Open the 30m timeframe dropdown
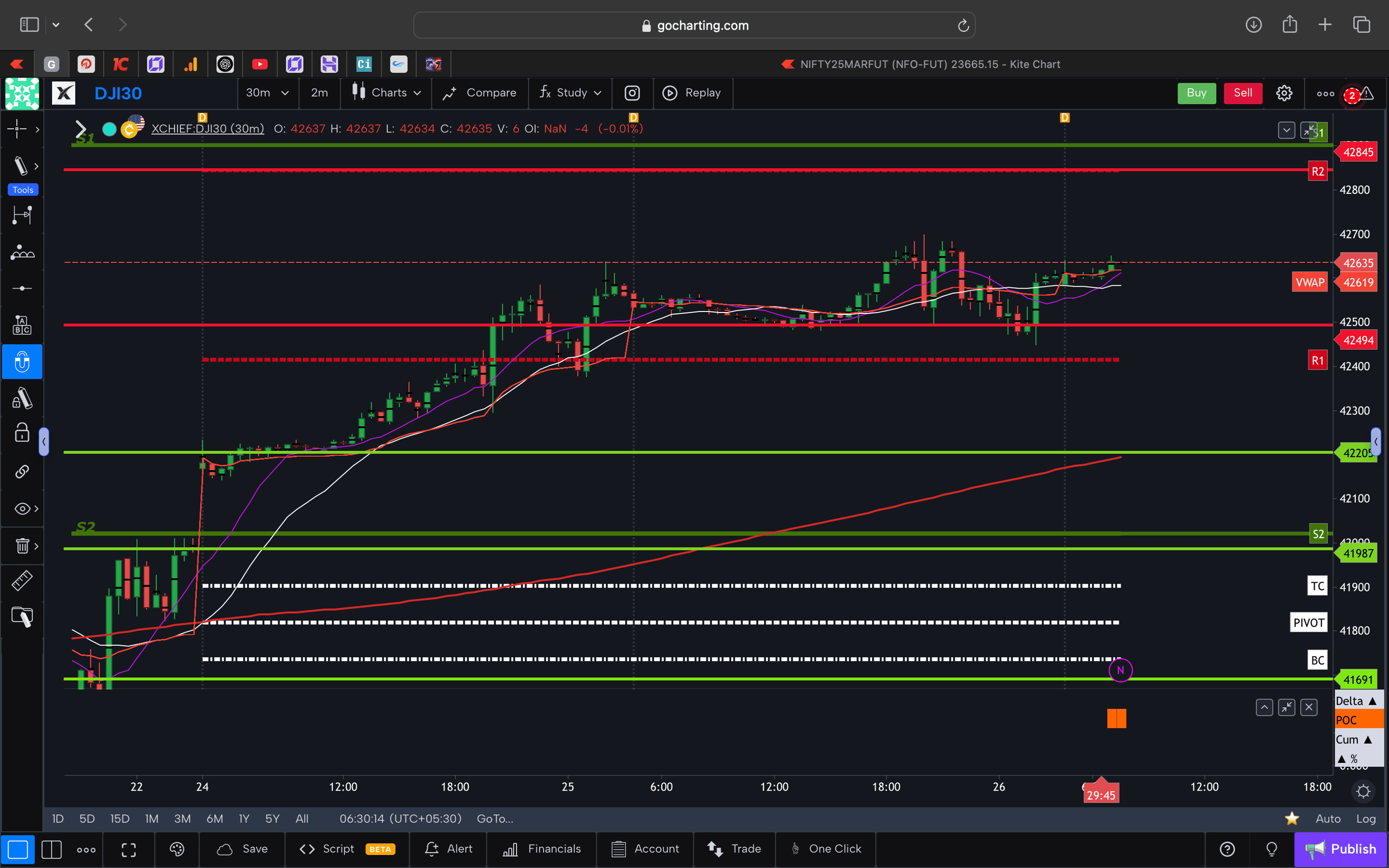Image resolution: width=1389 pixels, height=868 pixels. pyautogui.click(x=267, y=93)
